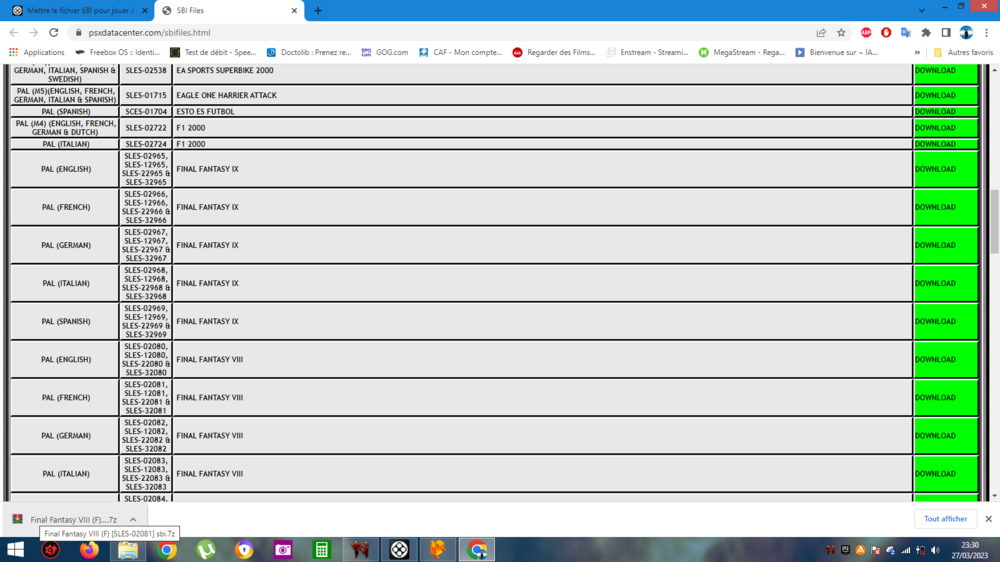Download Final Fantasy IX PAL (French) SBI
Screen dimensions: 1000x562
click(945, 207)
